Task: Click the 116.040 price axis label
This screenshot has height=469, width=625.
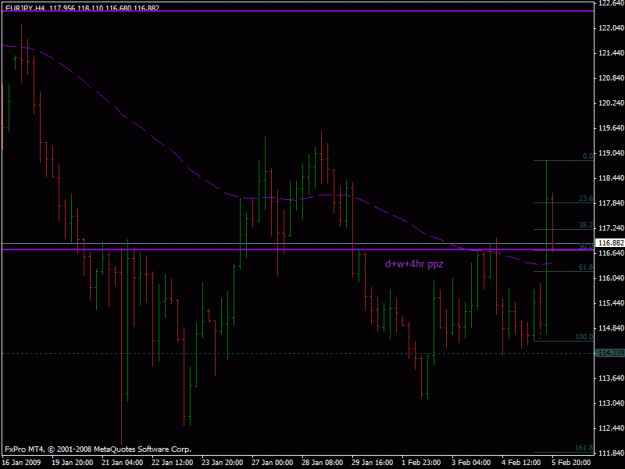Action: click(611, 278)
